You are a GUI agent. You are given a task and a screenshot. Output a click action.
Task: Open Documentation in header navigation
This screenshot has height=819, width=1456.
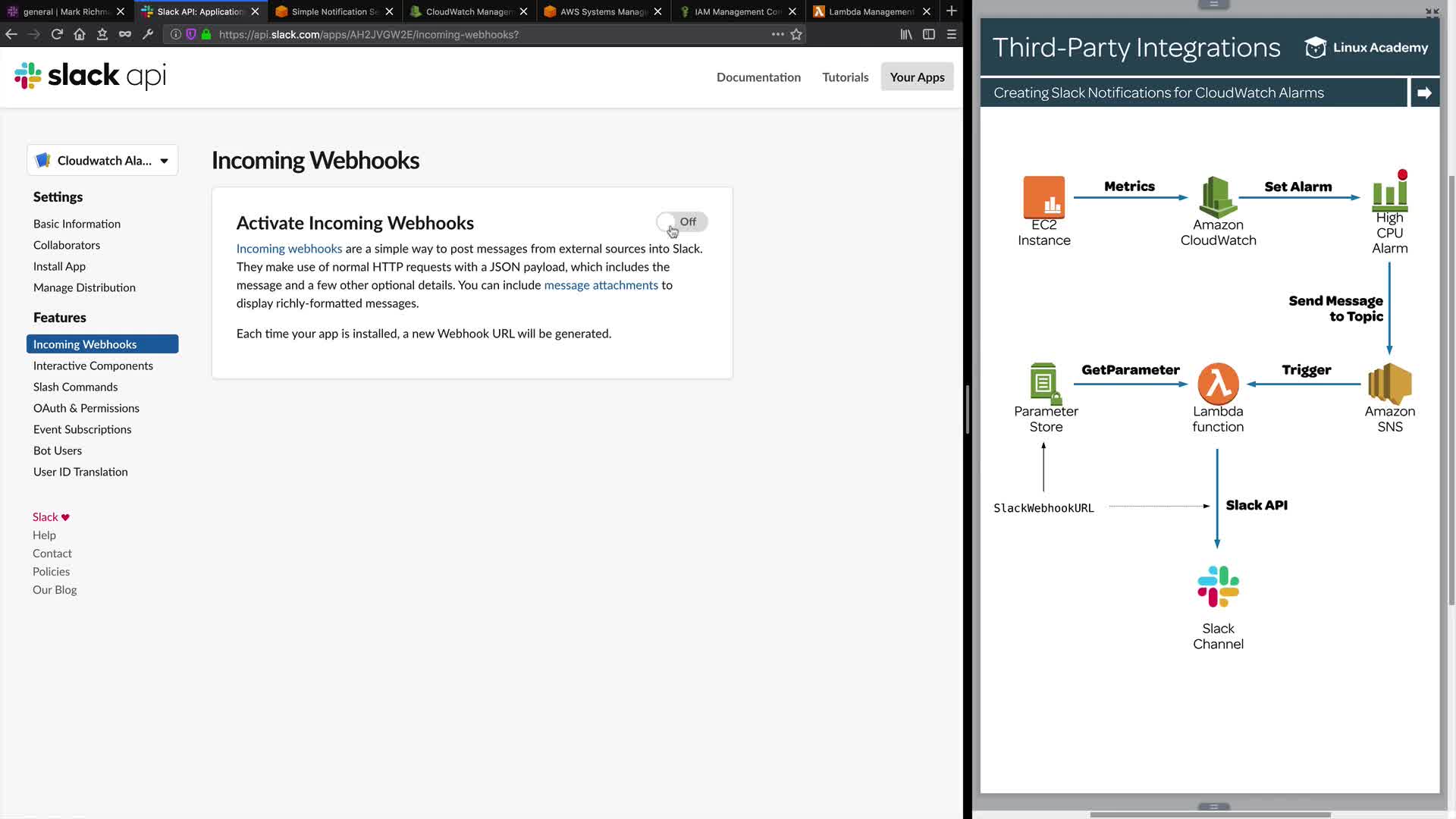coord(758,77)
